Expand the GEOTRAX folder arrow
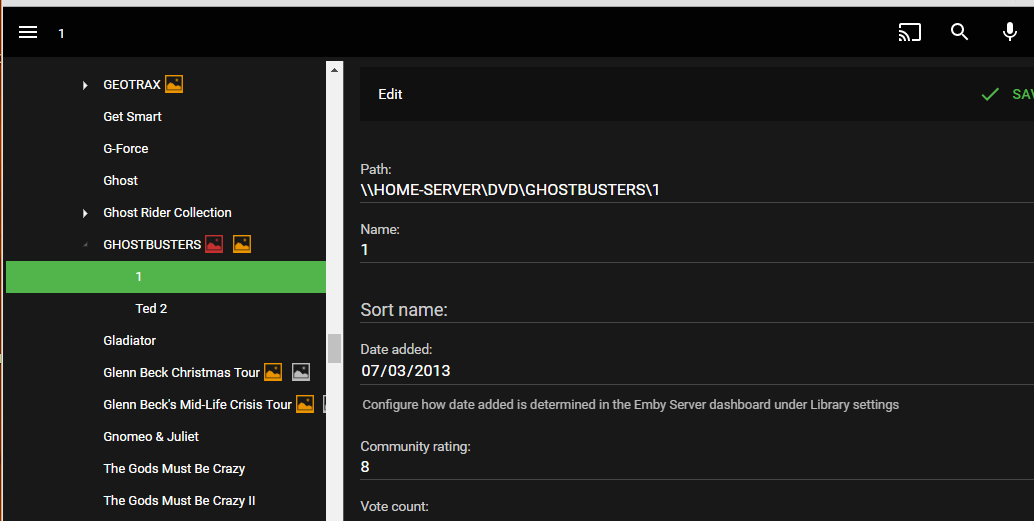The height and width of the screenshot is (521, 1034). coord(85,85)
